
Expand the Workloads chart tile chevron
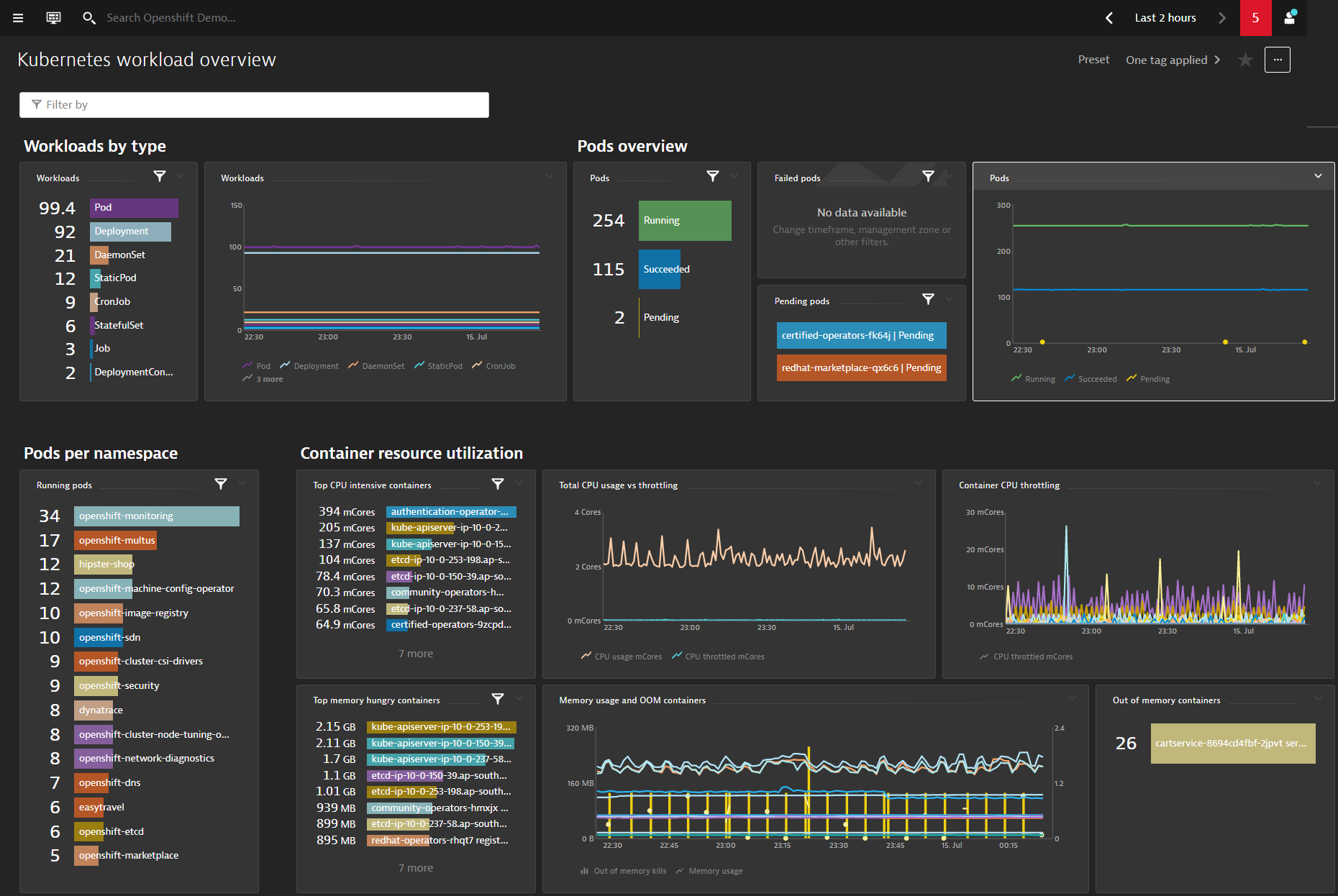(550, 176)
